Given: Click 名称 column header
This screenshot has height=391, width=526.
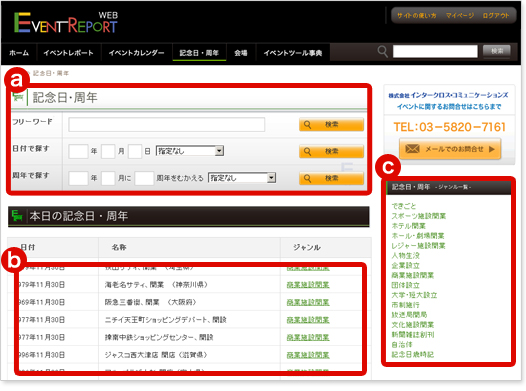Looking at the screenshot, I should (x=119, y=247).
